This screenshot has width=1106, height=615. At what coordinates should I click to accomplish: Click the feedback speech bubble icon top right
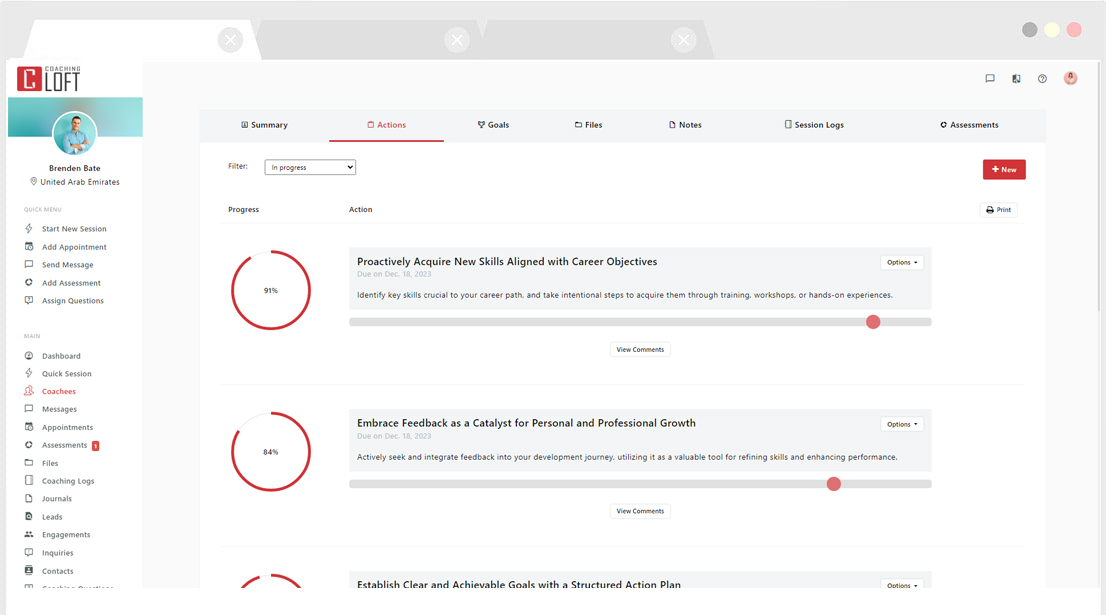click(x=990, y=78)
